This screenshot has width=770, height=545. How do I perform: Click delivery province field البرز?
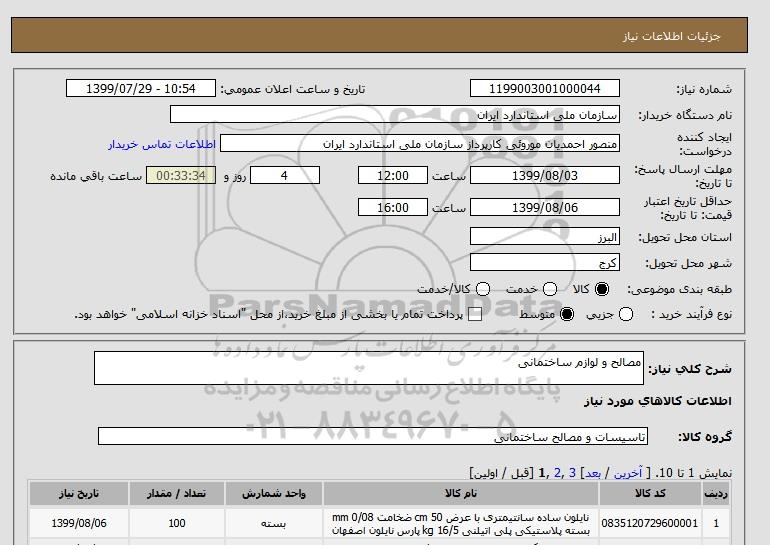tap(545, 236)
